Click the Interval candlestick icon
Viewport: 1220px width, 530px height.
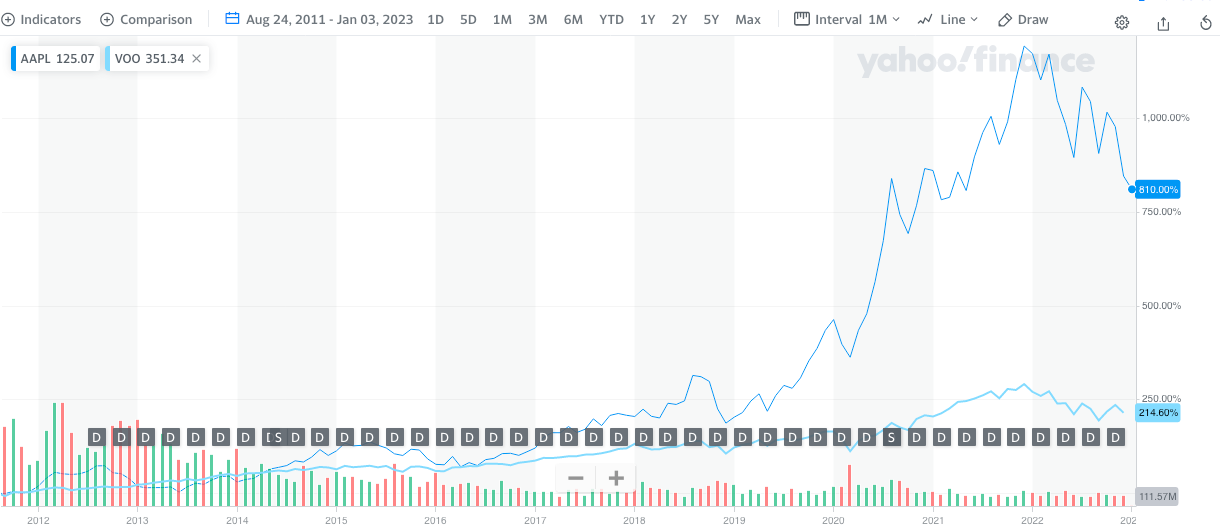tap(801, 19)
